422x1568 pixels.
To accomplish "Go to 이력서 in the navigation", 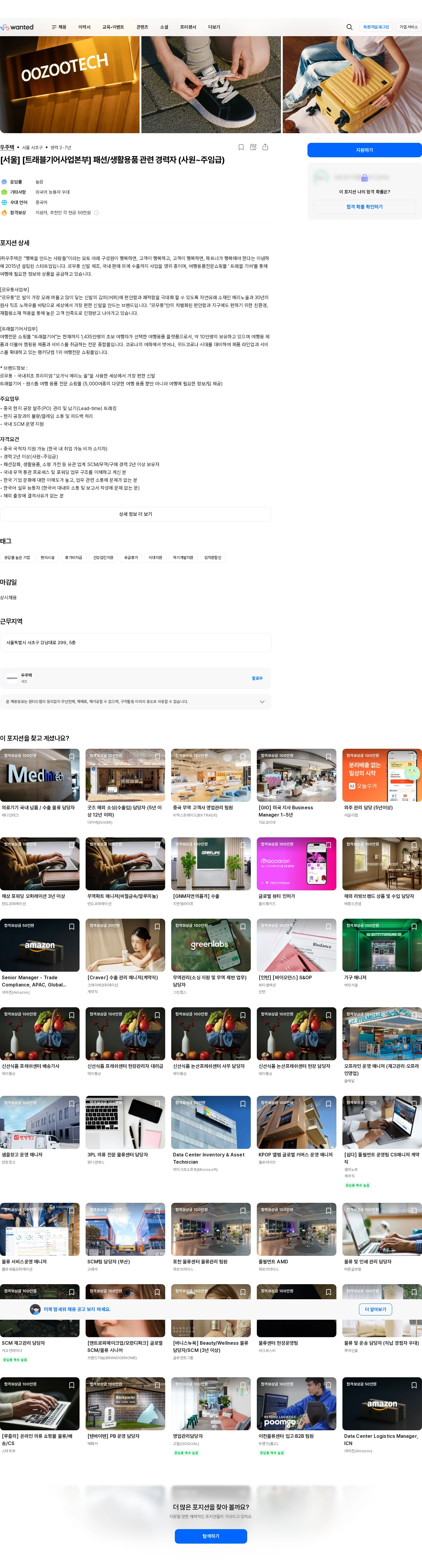I will (x=84, y=27).
